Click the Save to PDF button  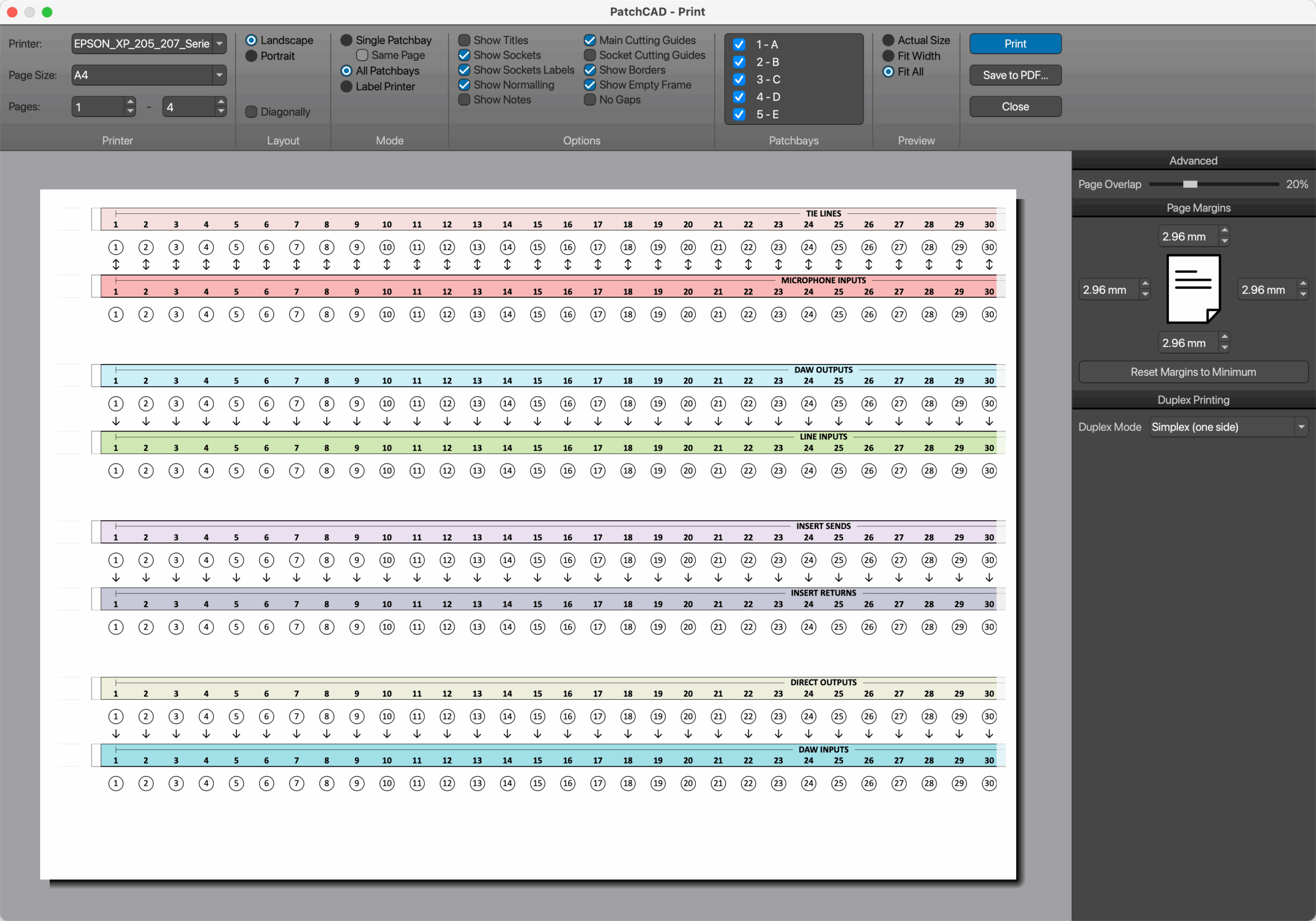click(x=1015, y=75)
